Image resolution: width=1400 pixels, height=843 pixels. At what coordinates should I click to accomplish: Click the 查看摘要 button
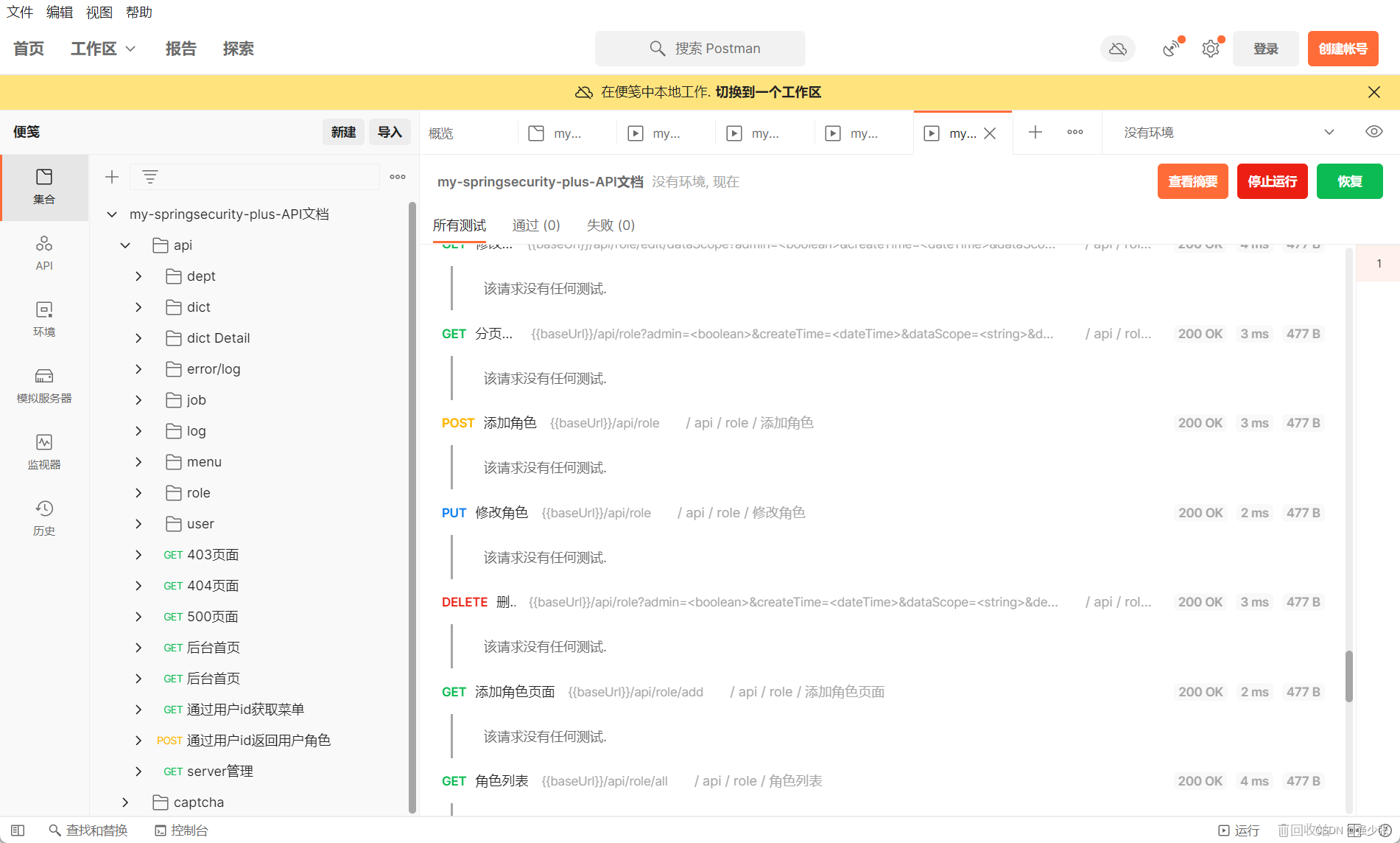[x=1193, y=181]
